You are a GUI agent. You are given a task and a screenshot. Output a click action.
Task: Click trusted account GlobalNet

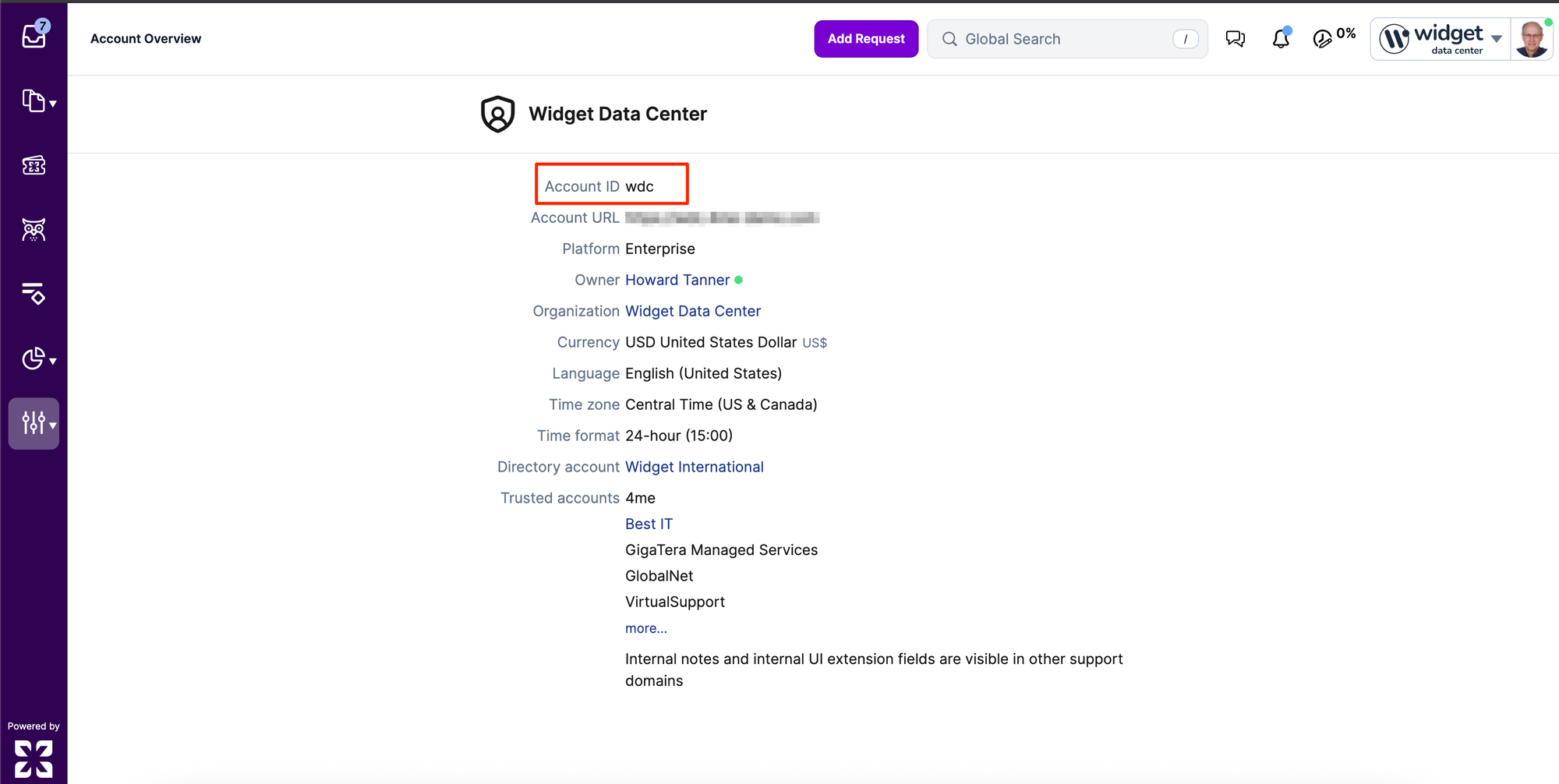coord(659,576)
